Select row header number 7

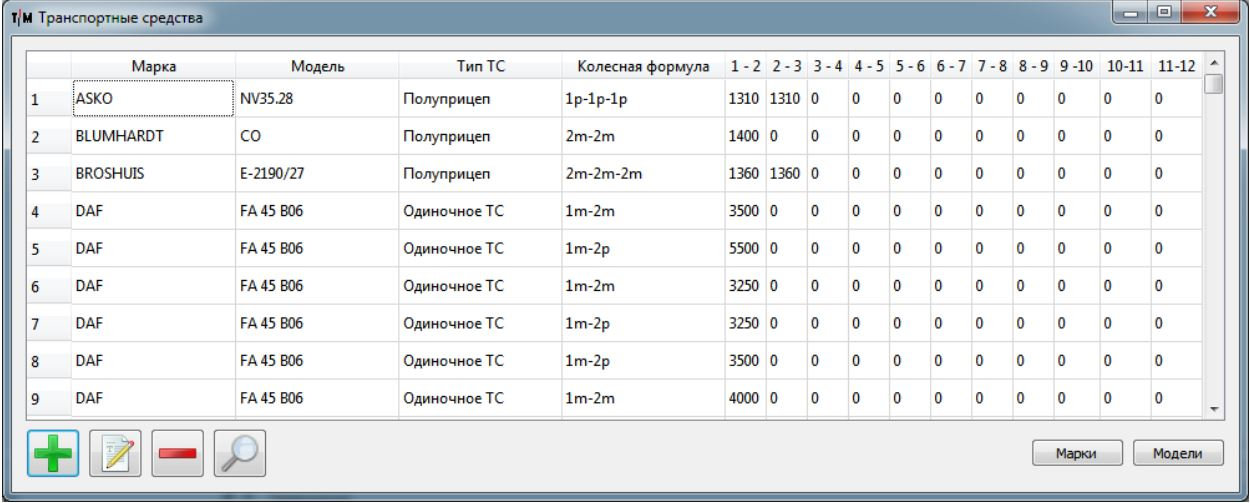47,324
